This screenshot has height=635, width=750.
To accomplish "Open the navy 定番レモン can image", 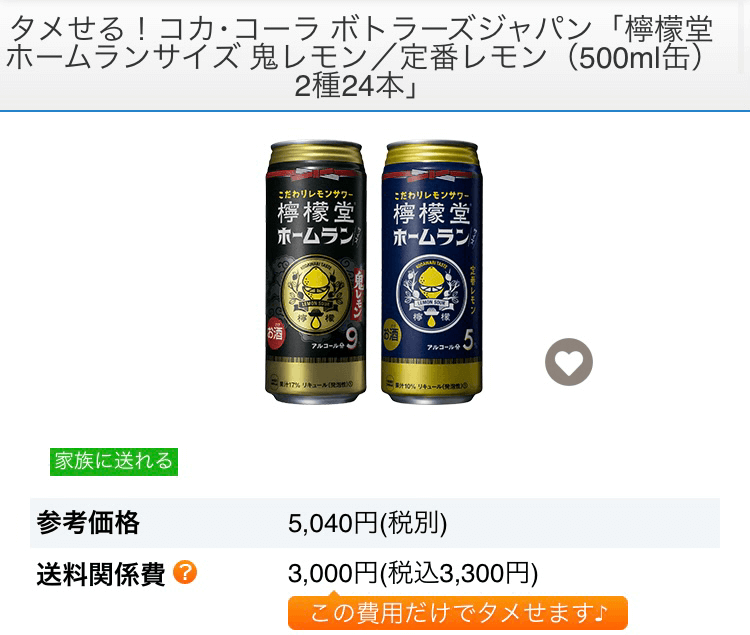I will pyautogui.click(x=431, y=272).
